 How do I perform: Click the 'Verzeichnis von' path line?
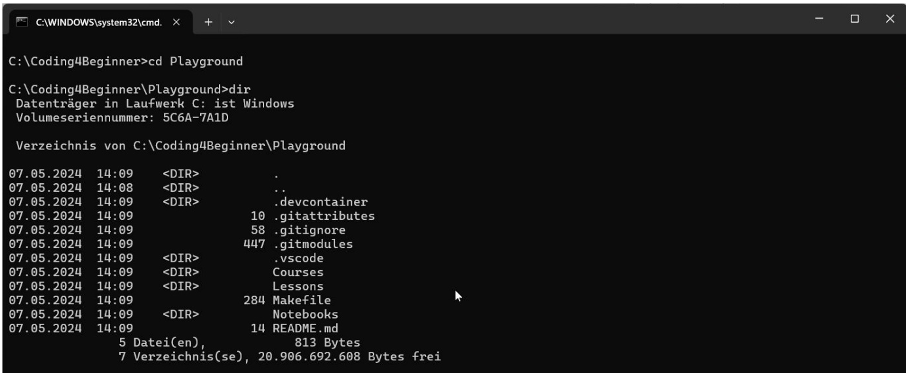coord(180,146)
